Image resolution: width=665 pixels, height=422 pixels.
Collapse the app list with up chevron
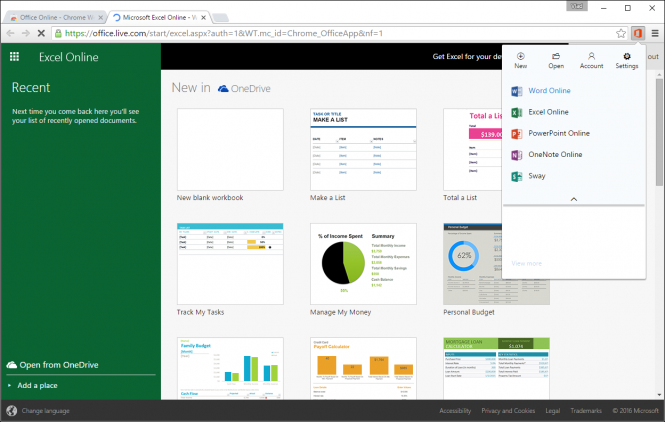[x=574, y=199]
